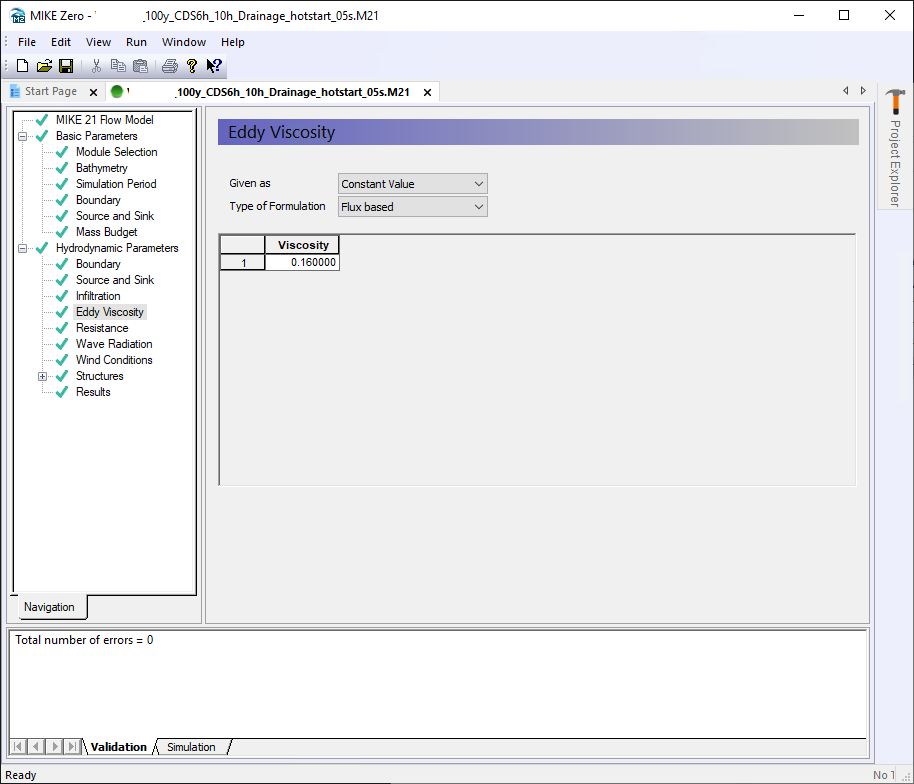Select Bathymetry in the navigation tree
This screenshot has height=784, width=914.
click(x=101, y=168)
